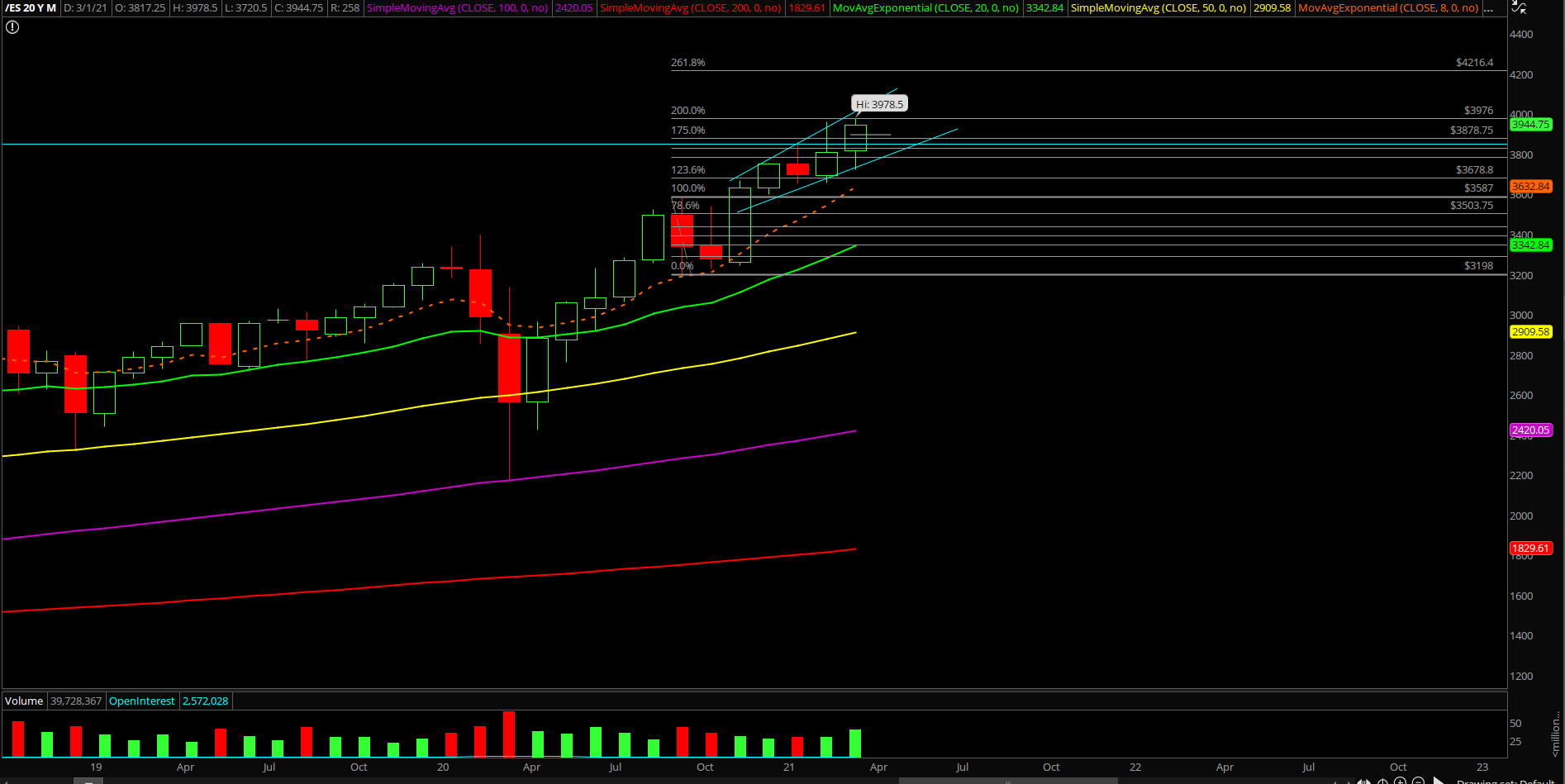
Task: Click the Hi: 3978.5 price bubble
Action: click(879, 104)
